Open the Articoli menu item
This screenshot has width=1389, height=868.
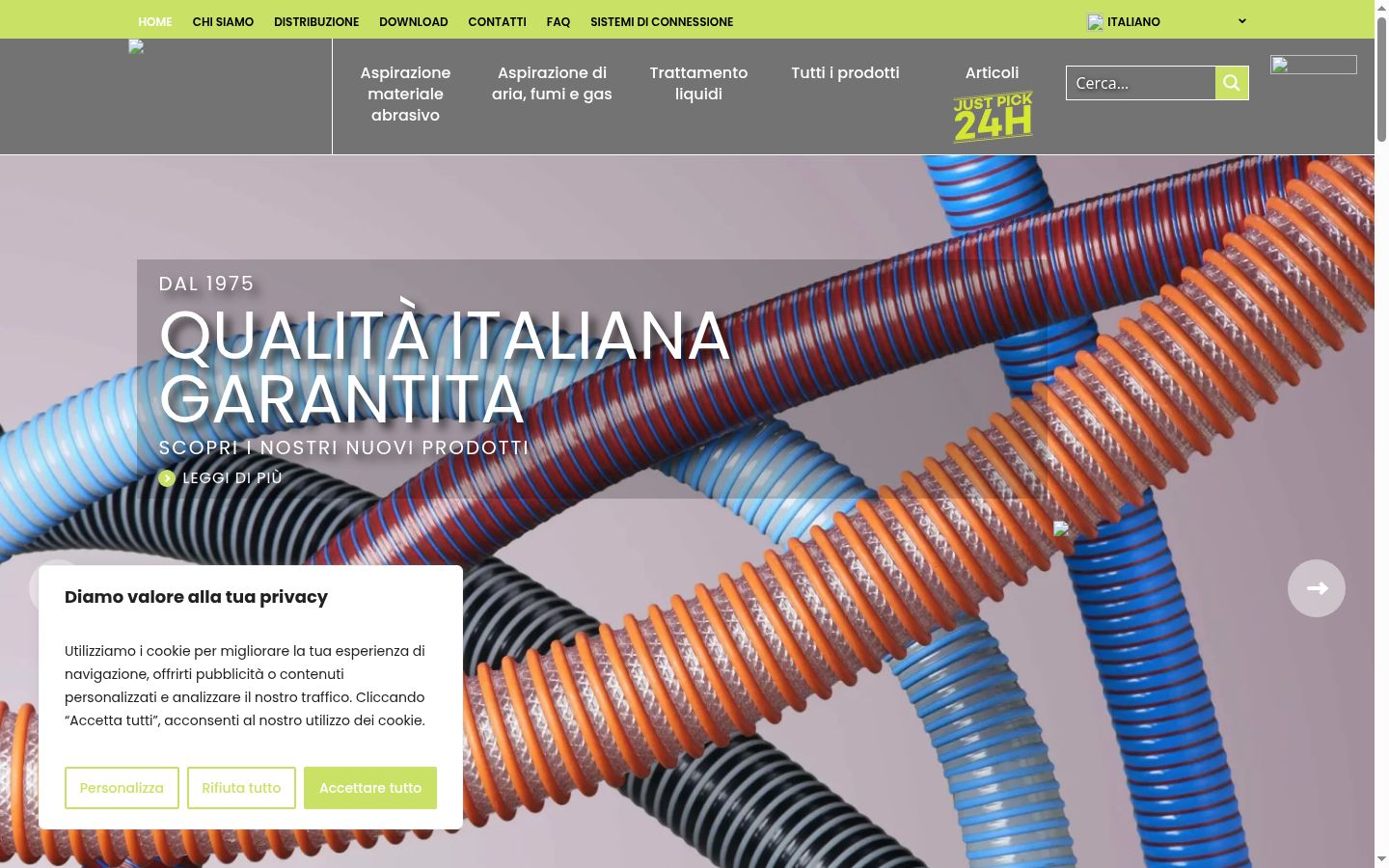pyautogui.click(x=992, y=72)
